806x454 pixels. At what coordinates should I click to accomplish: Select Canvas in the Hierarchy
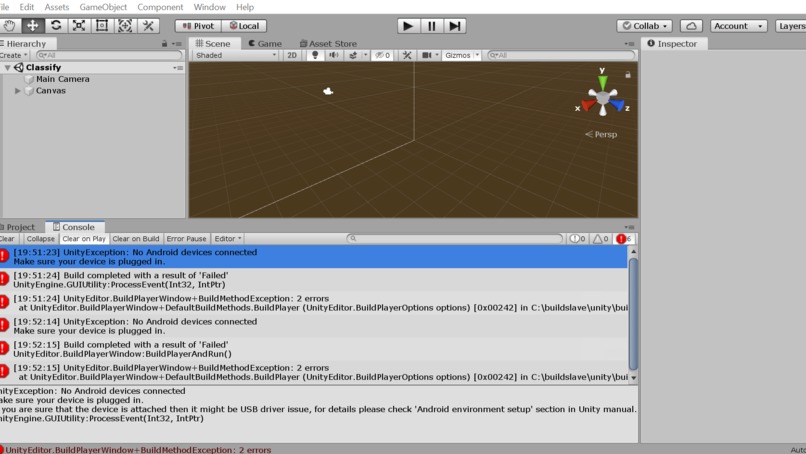[x=51, y=90]
